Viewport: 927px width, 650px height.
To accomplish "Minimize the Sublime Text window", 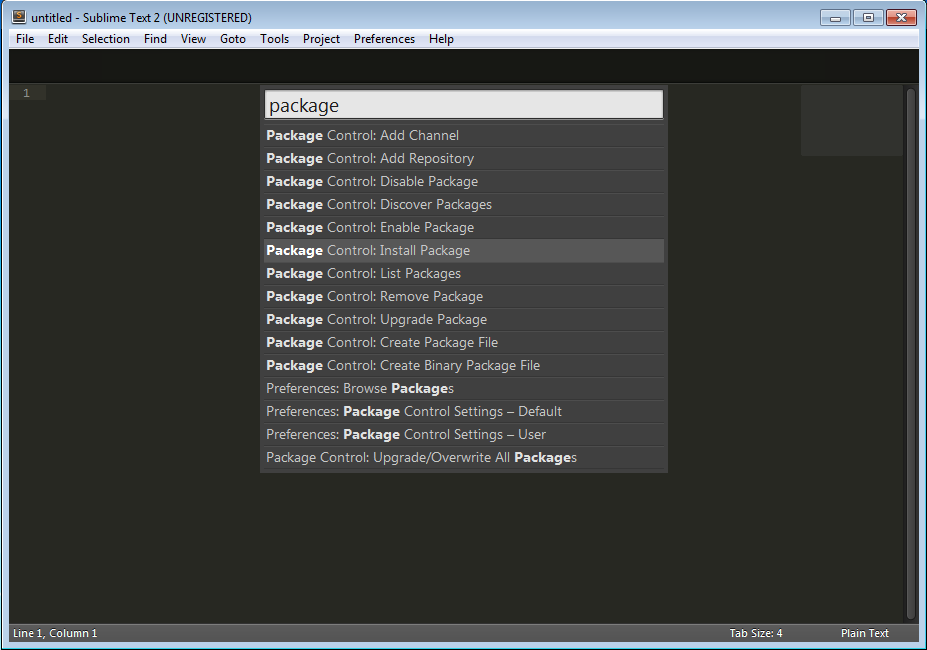I will pos(835,18).
